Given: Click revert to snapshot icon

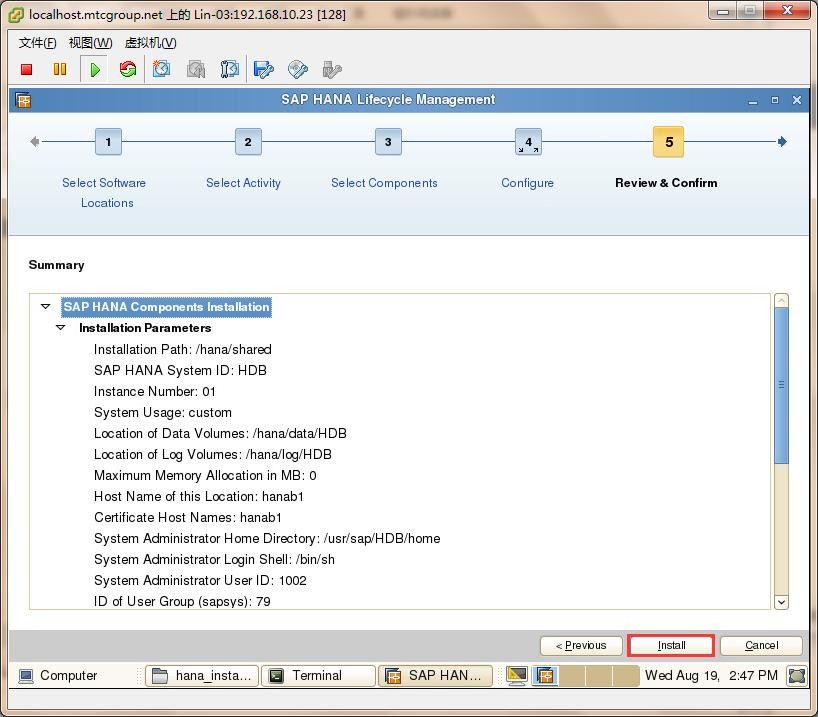Looking at the screenshot, I should [196, 69].
